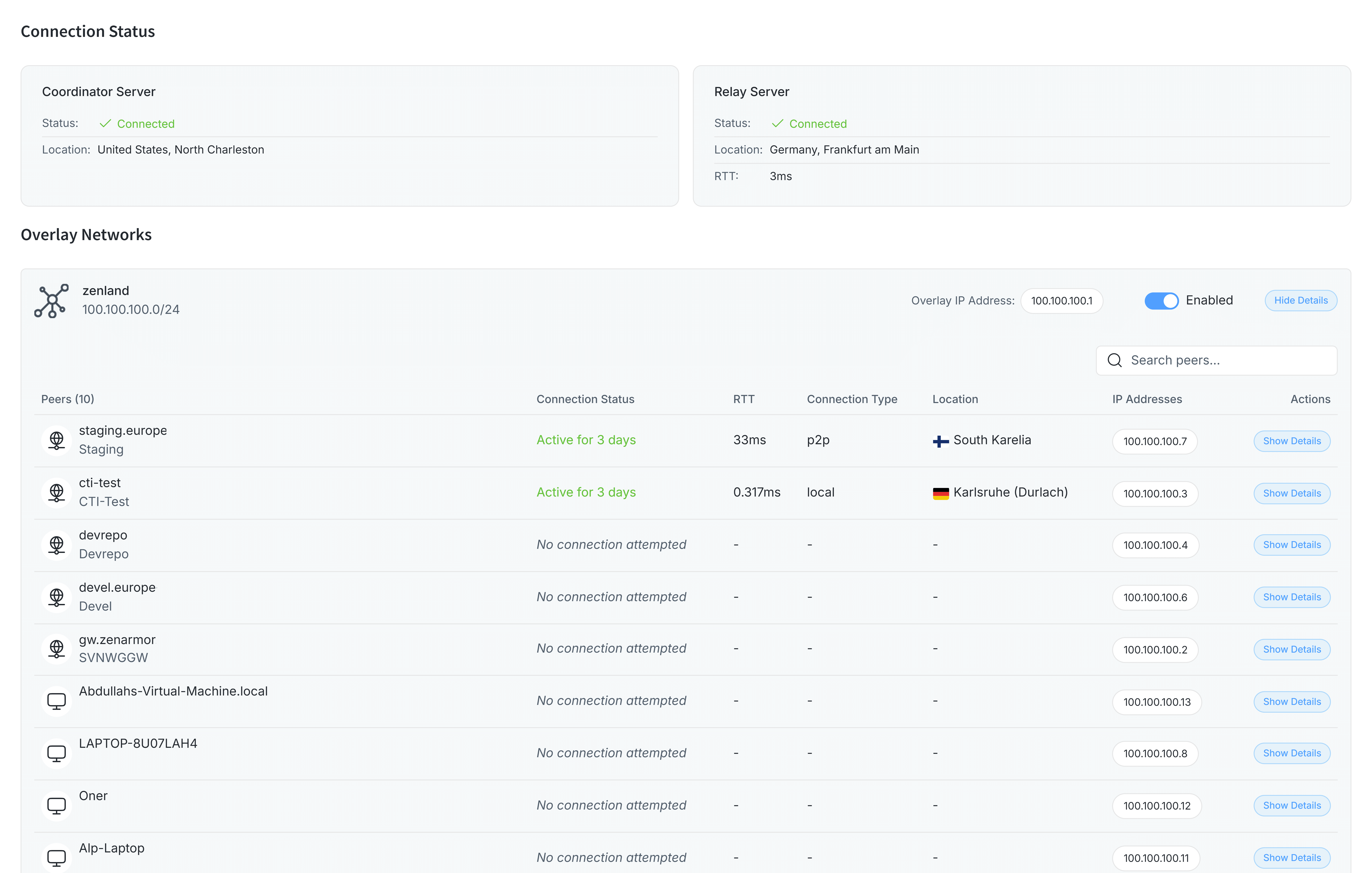Viewport: 1372px width, 873px height.
Task: Click the devel.europe peer globe icon
Action: click(x=56, y=597)
